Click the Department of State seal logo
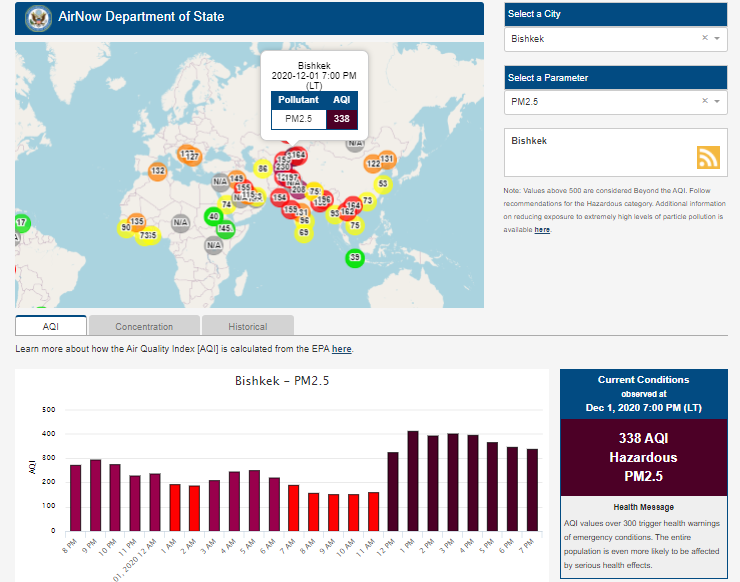The height and width of the screenshot is (582, 740). (37, 18)
